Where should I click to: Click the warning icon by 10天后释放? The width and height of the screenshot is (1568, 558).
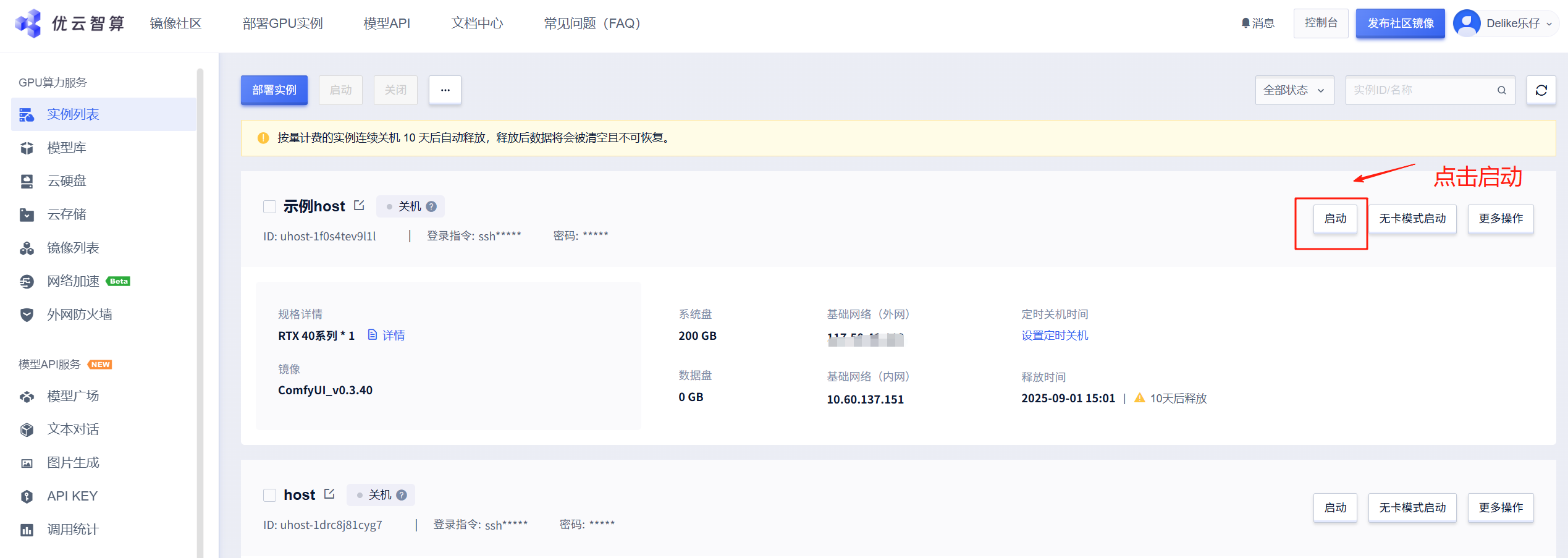point(1140,397)
